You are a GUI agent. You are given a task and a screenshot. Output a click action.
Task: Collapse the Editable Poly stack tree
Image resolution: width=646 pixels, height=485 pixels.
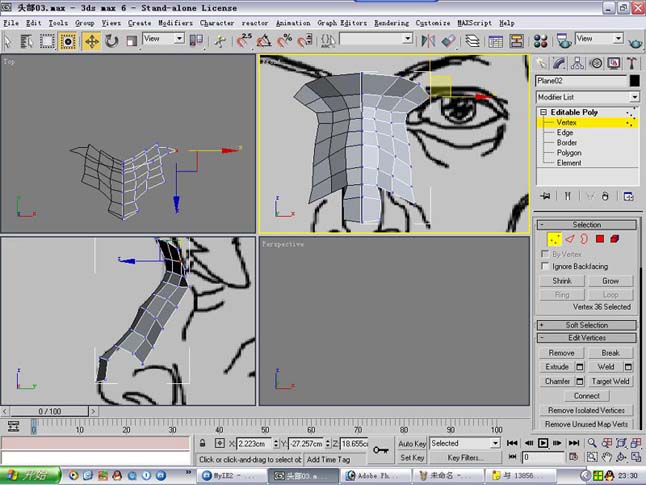pos(543,112)
